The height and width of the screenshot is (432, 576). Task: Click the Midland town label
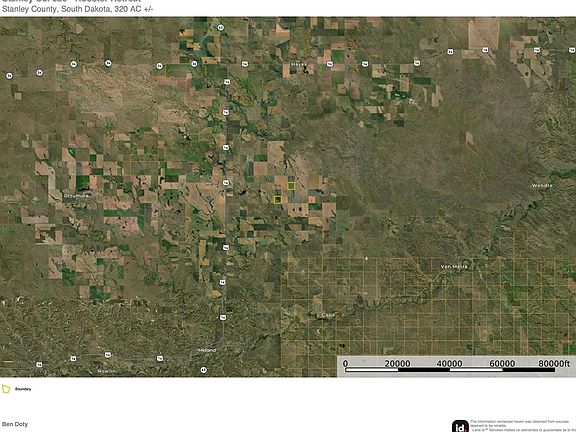click(208, 350)
